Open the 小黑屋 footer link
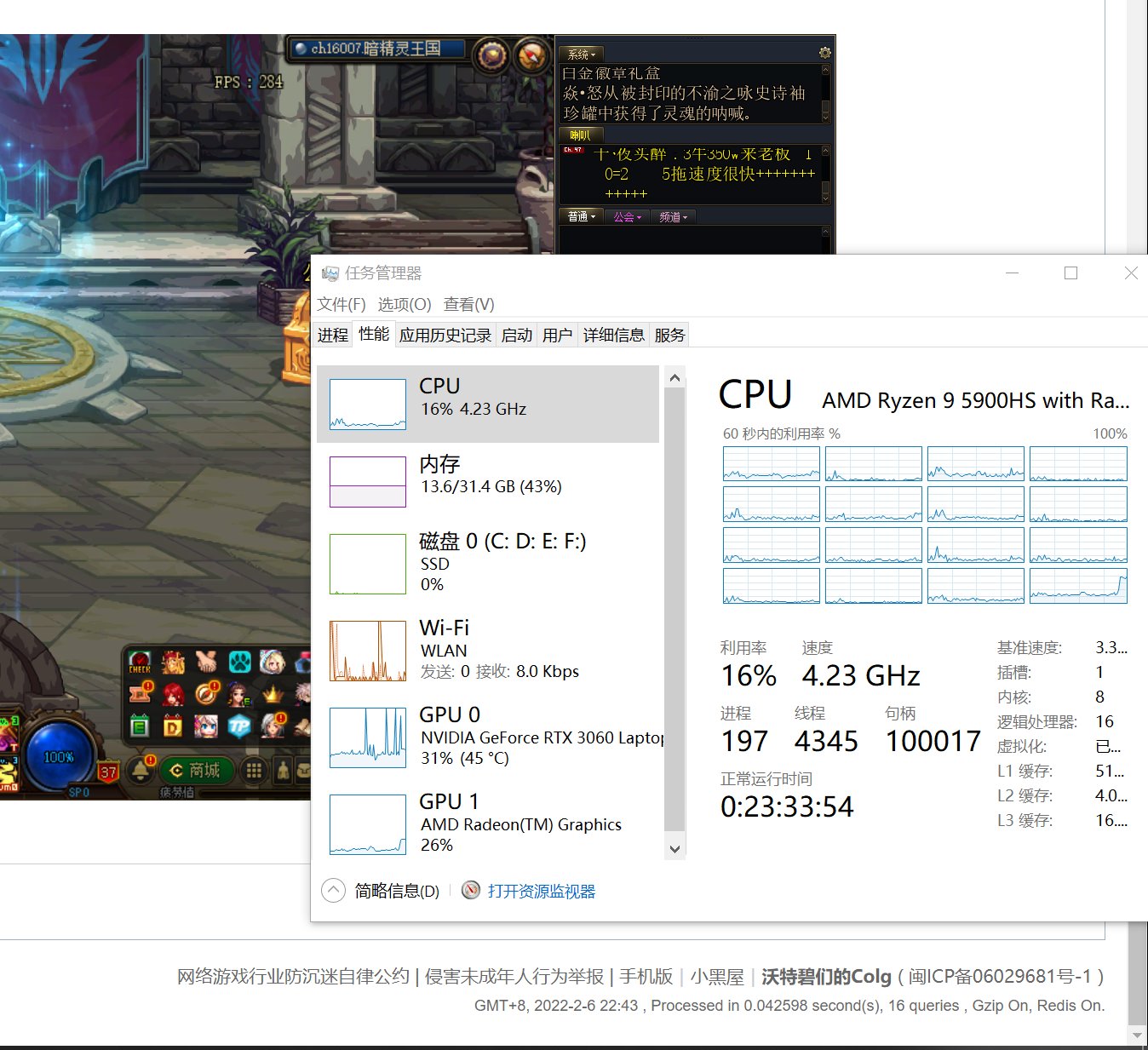 717,976
